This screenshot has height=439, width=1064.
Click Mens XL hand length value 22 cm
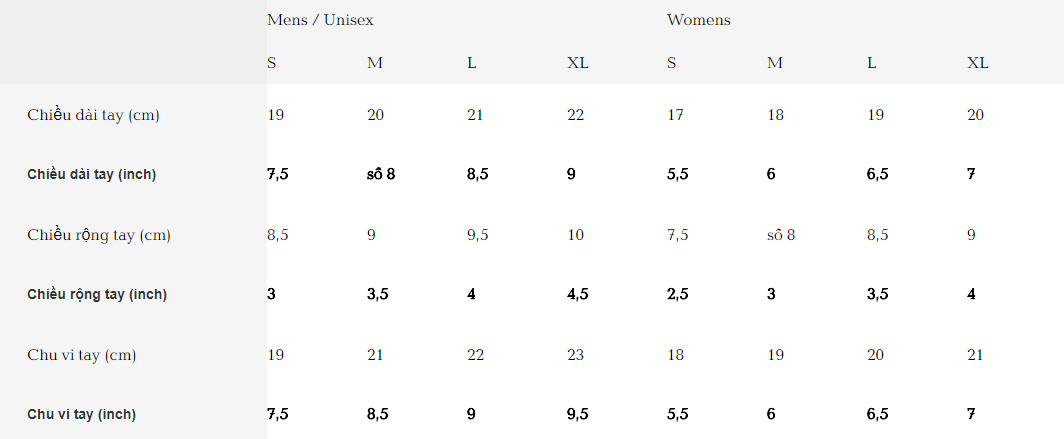575,115
